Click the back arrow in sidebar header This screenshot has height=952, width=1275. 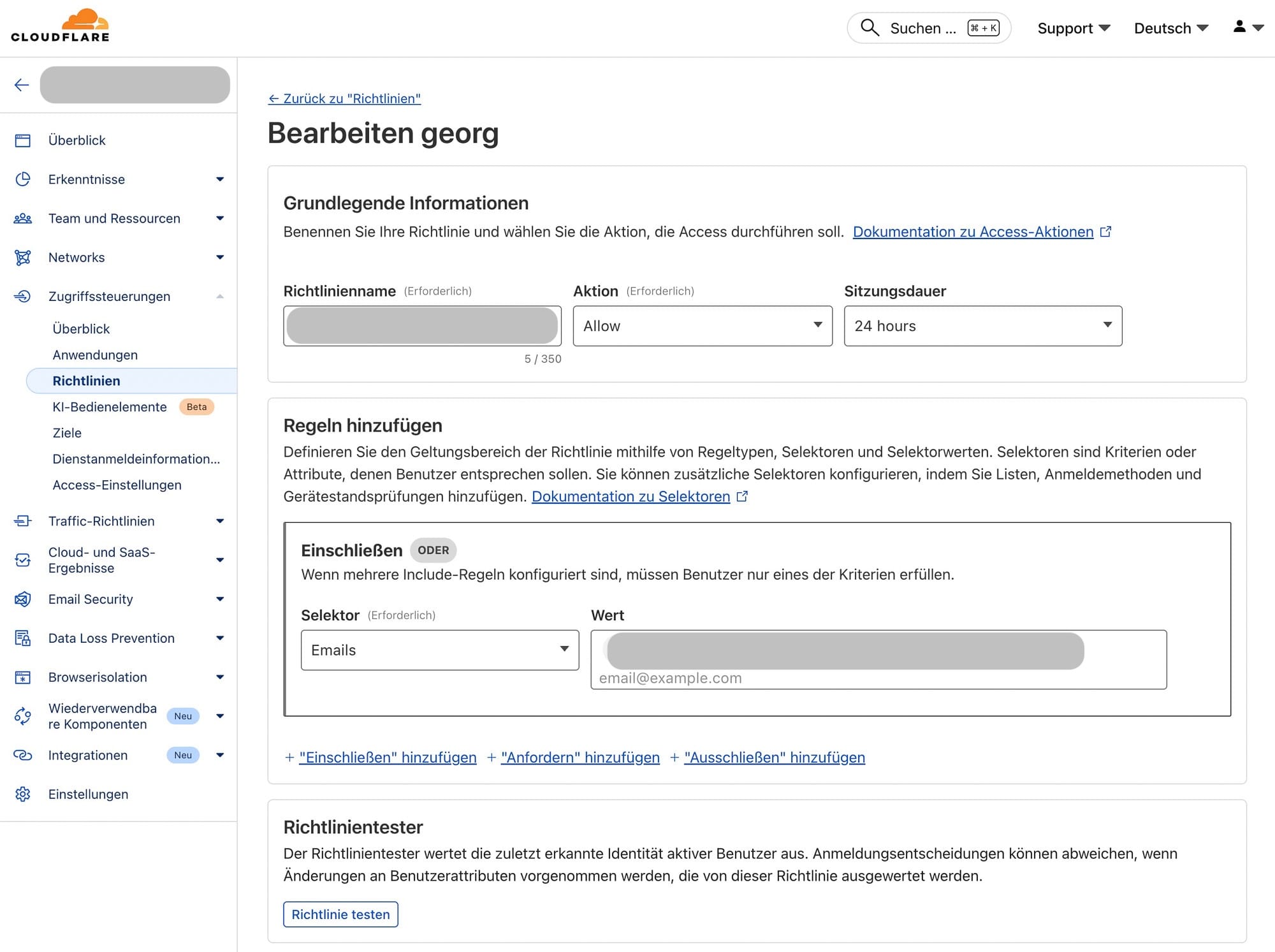[x=22, y=85]
